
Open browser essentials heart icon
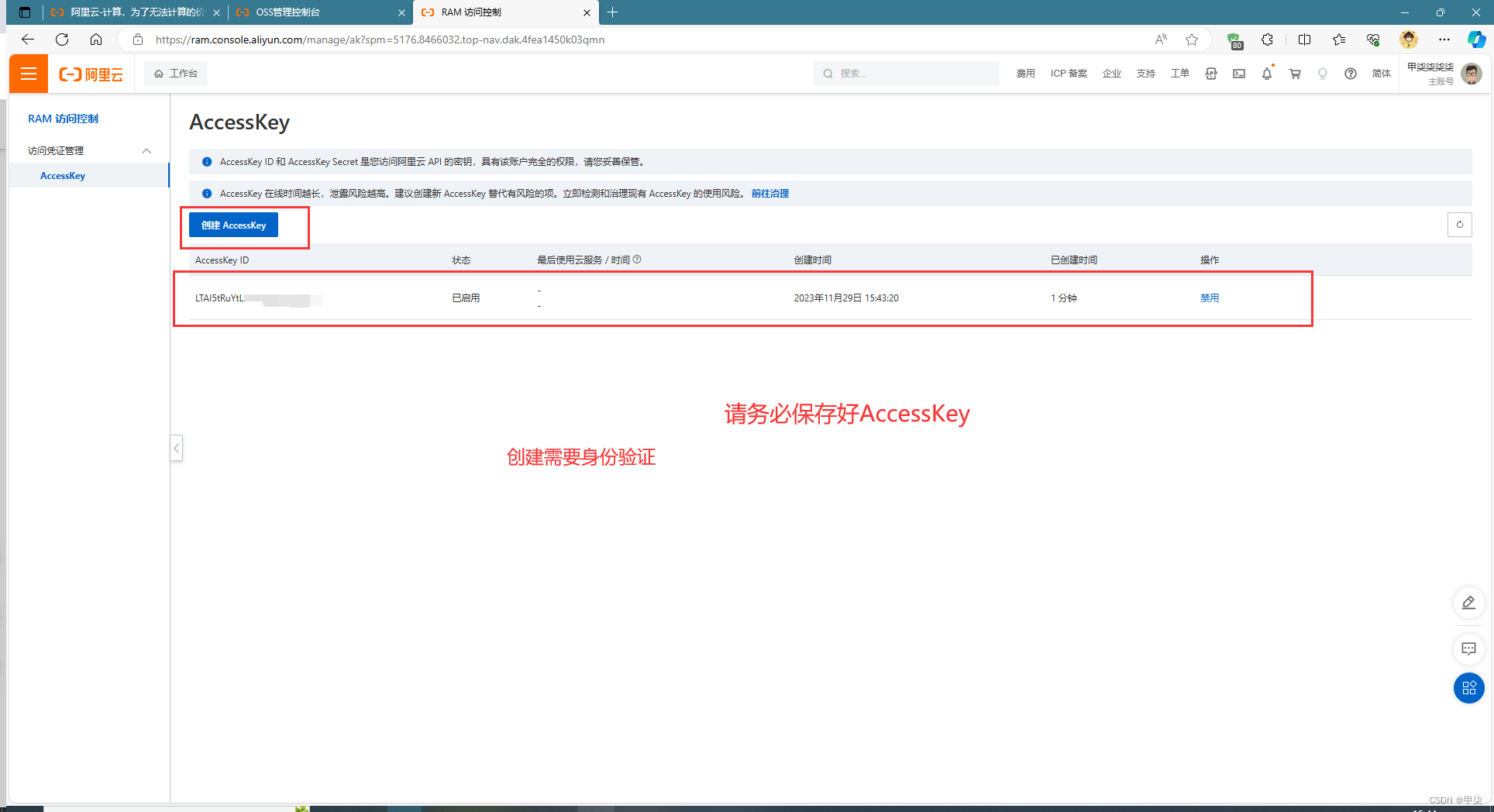click(1373, 40)
